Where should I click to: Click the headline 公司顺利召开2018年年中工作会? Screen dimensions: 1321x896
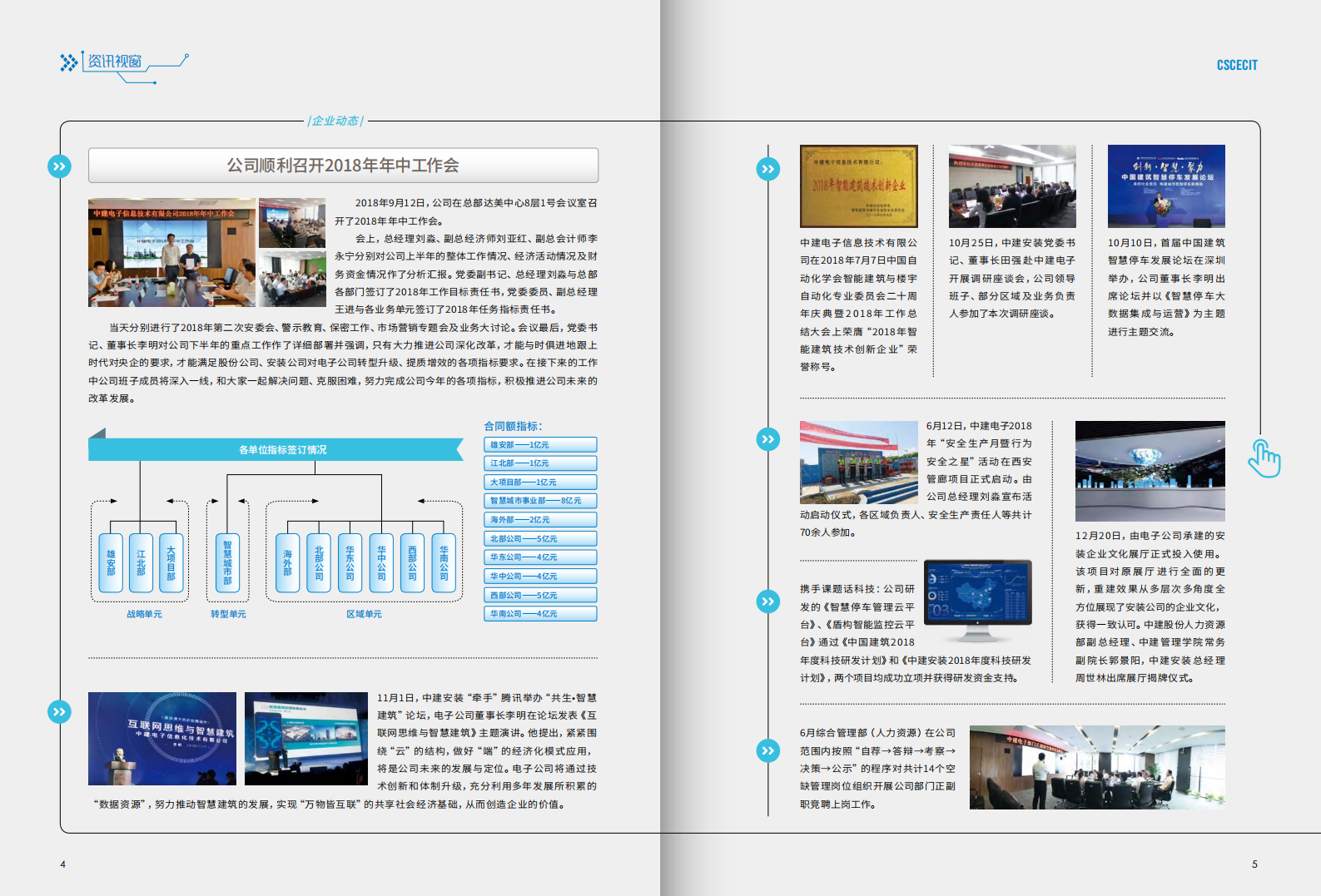click(x=343, y=166)
